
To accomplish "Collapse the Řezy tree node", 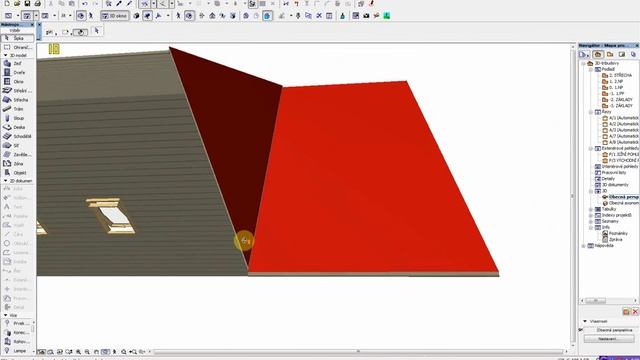I will pos(591,112).
